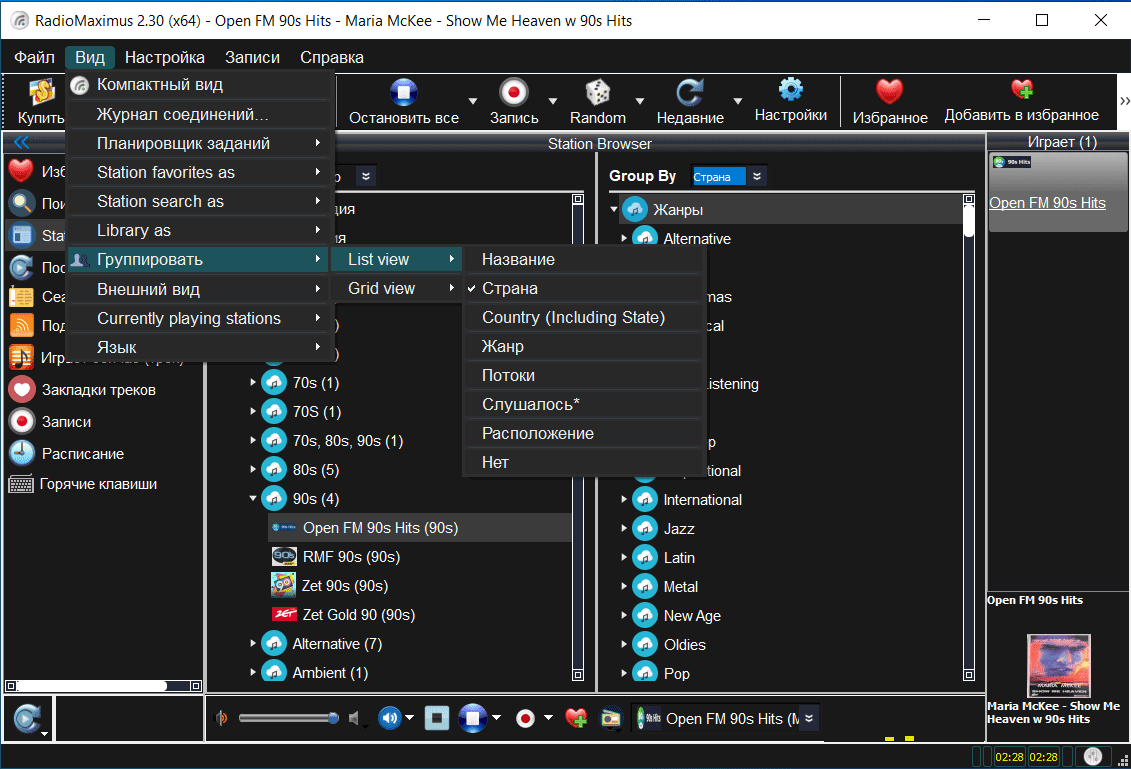Viewport: 1131px width, 769px height.
Task: Collapse the Жанры root node
Action: [614, 209]
